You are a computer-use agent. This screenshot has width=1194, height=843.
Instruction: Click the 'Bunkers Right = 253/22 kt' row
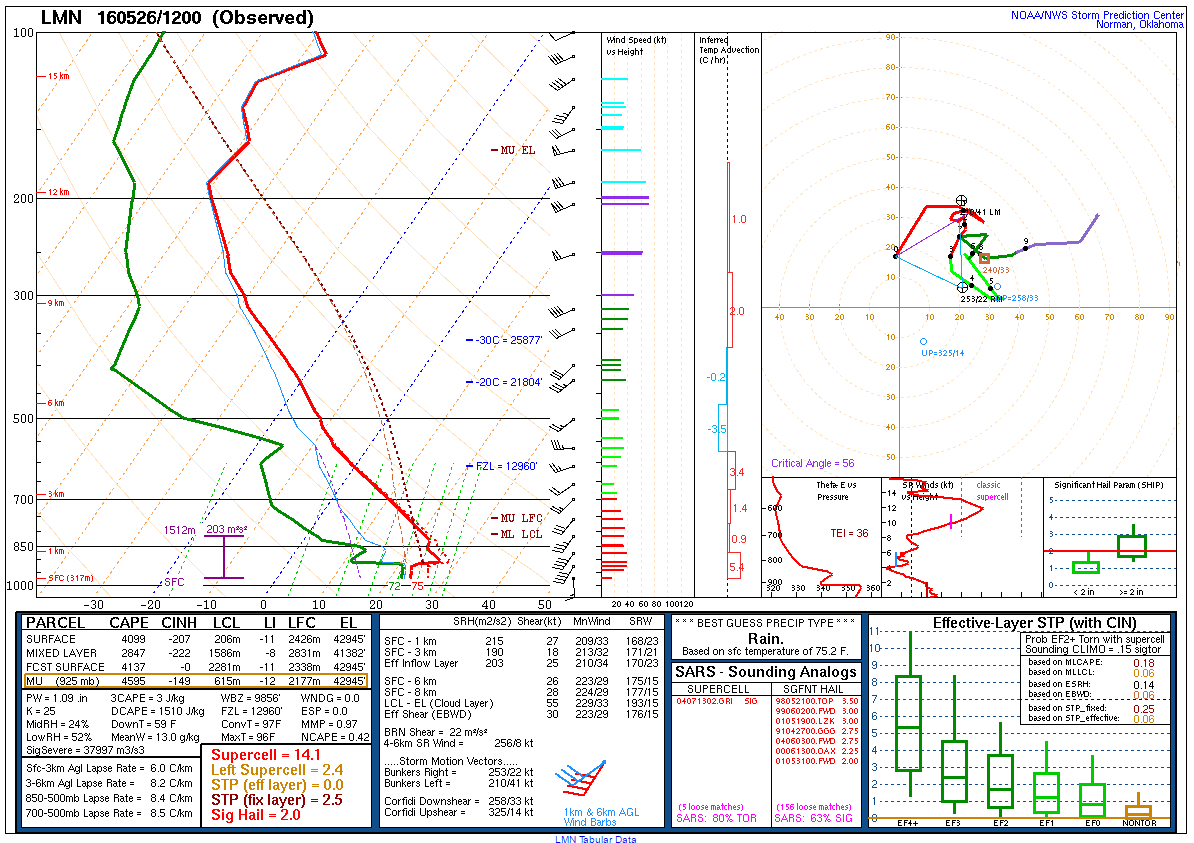(458, 772)
